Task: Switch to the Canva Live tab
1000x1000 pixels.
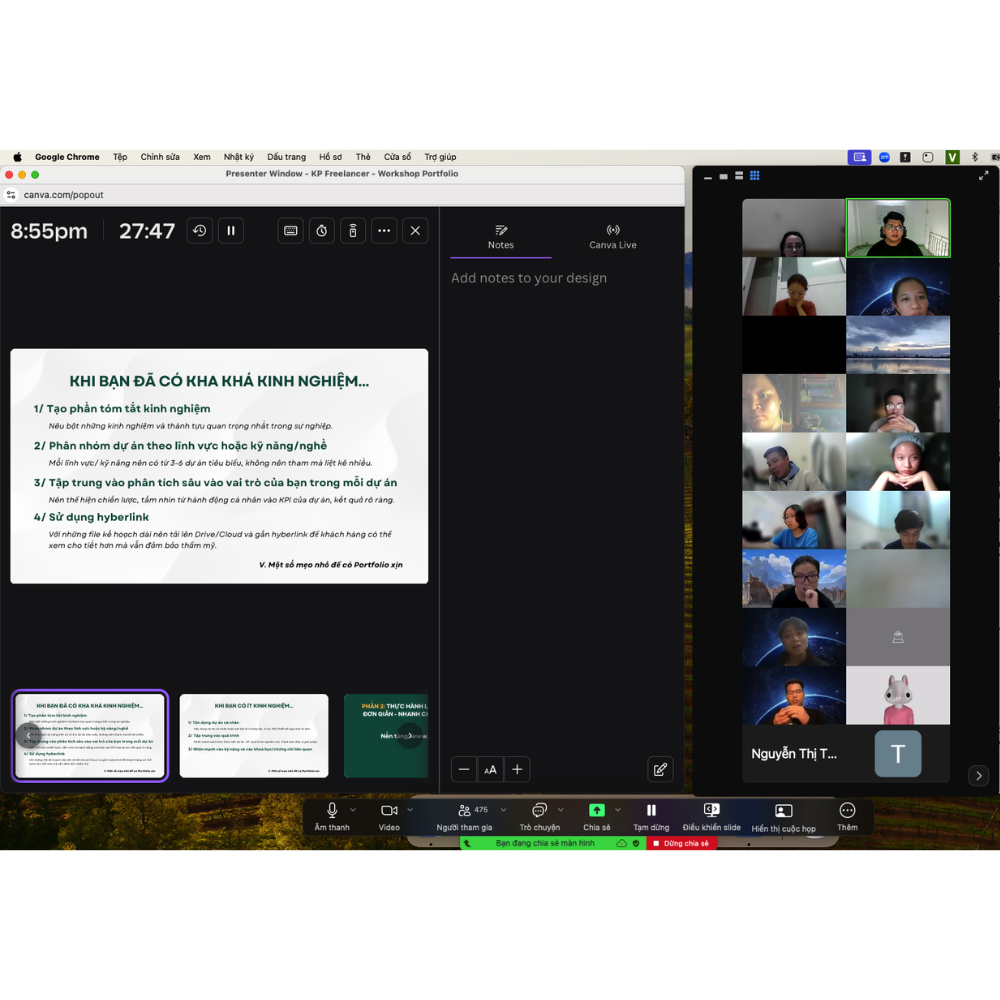Action: 613,237
